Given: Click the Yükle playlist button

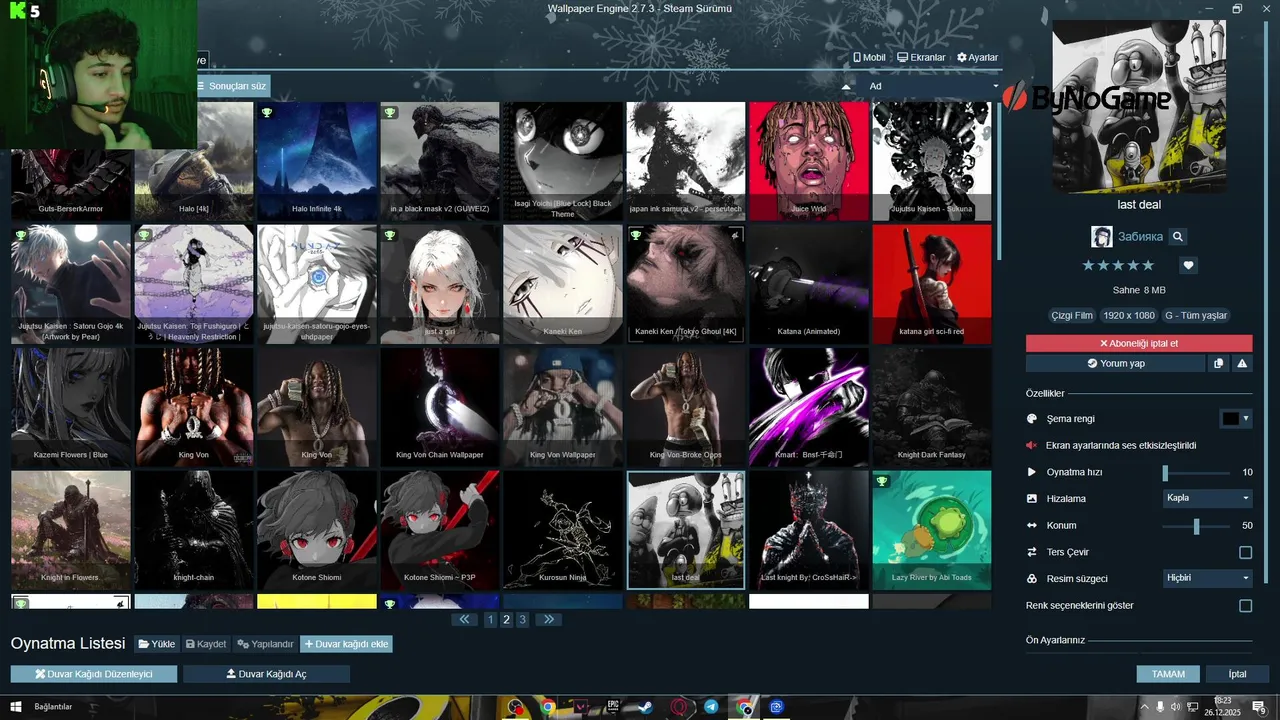Looking at the screenshot, I should coord(156,644).
